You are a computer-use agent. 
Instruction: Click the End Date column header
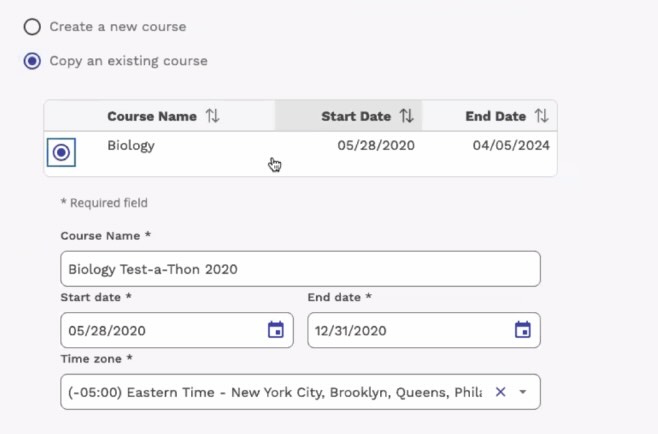tap(496, 116)
